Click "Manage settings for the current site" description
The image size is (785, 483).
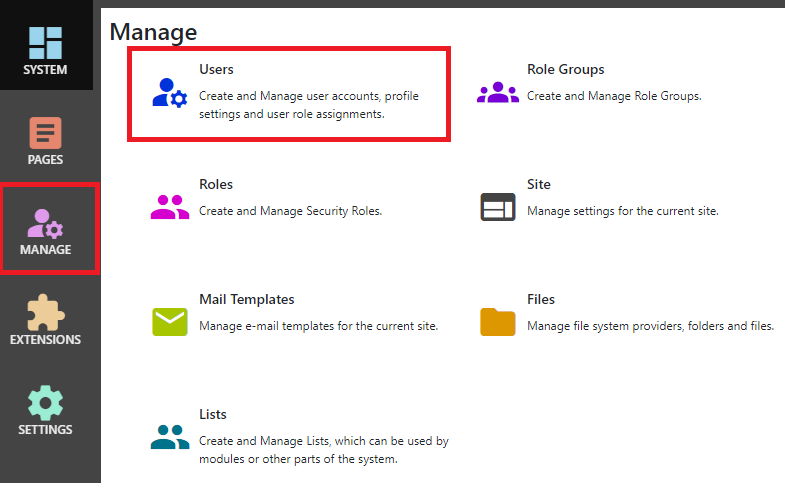pyautogui.click(x=622, y=211)
